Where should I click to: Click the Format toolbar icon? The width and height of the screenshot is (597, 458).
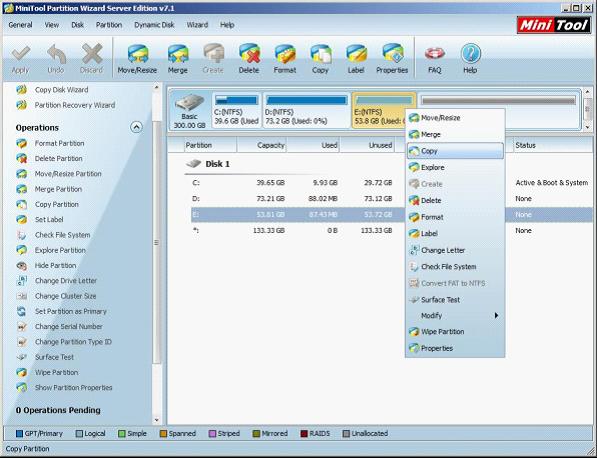(285, 59)
